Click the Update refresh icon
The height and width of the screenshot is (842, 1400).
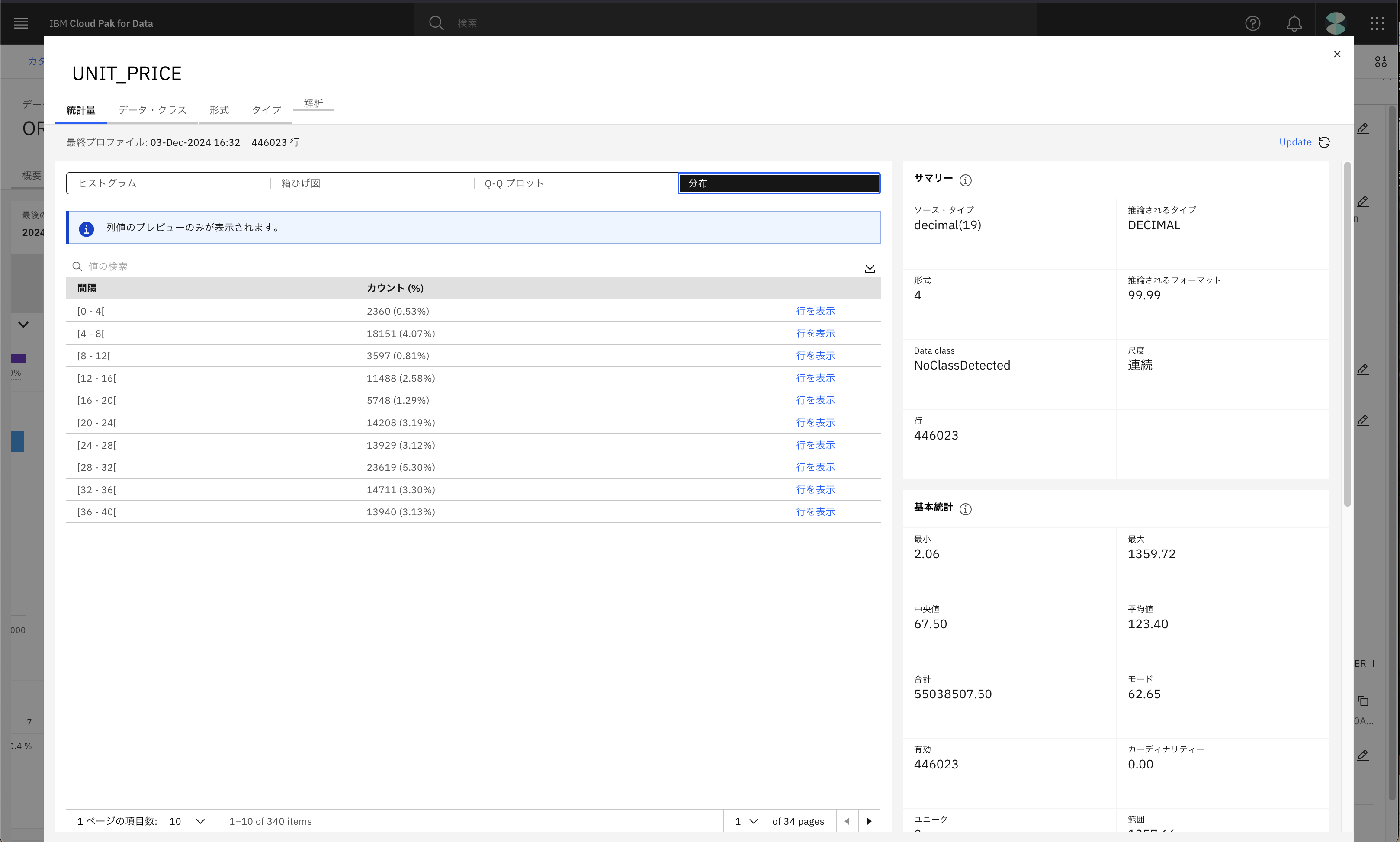point(1324,142)
